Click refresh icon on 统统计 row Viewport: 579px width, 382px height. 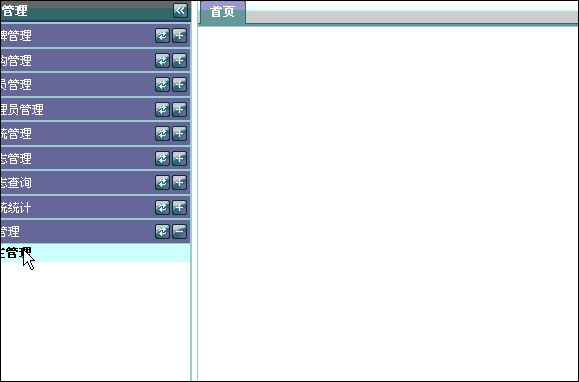pos(162,207)
